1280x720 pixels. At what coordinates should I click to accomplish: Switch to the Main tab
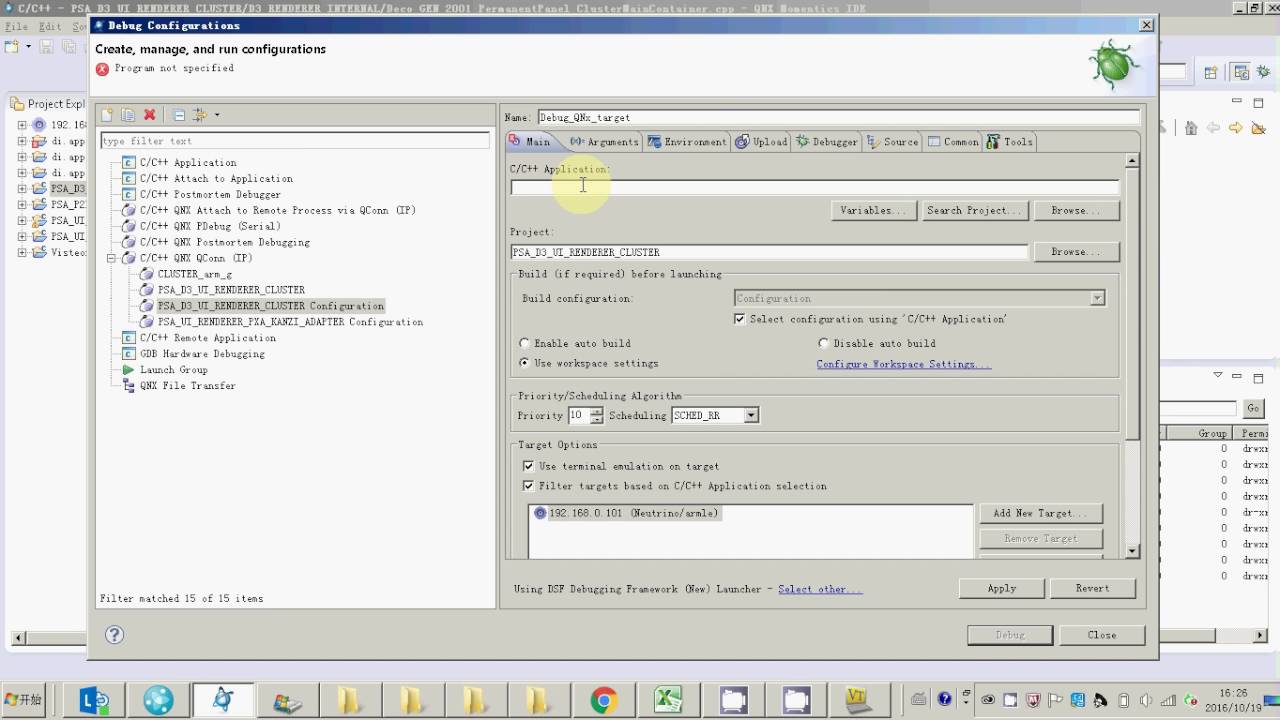coord(531,142)
